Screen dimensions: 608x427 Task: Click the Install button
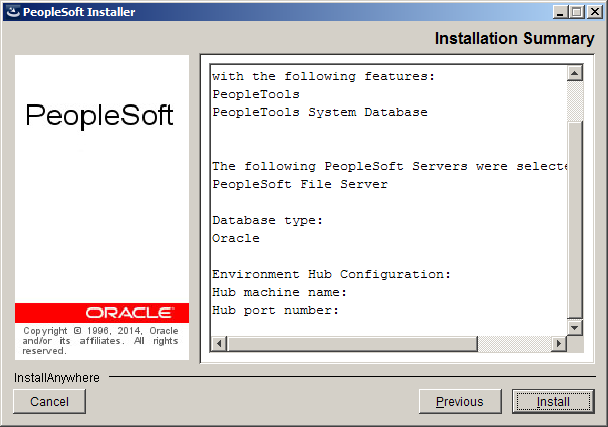553,401
